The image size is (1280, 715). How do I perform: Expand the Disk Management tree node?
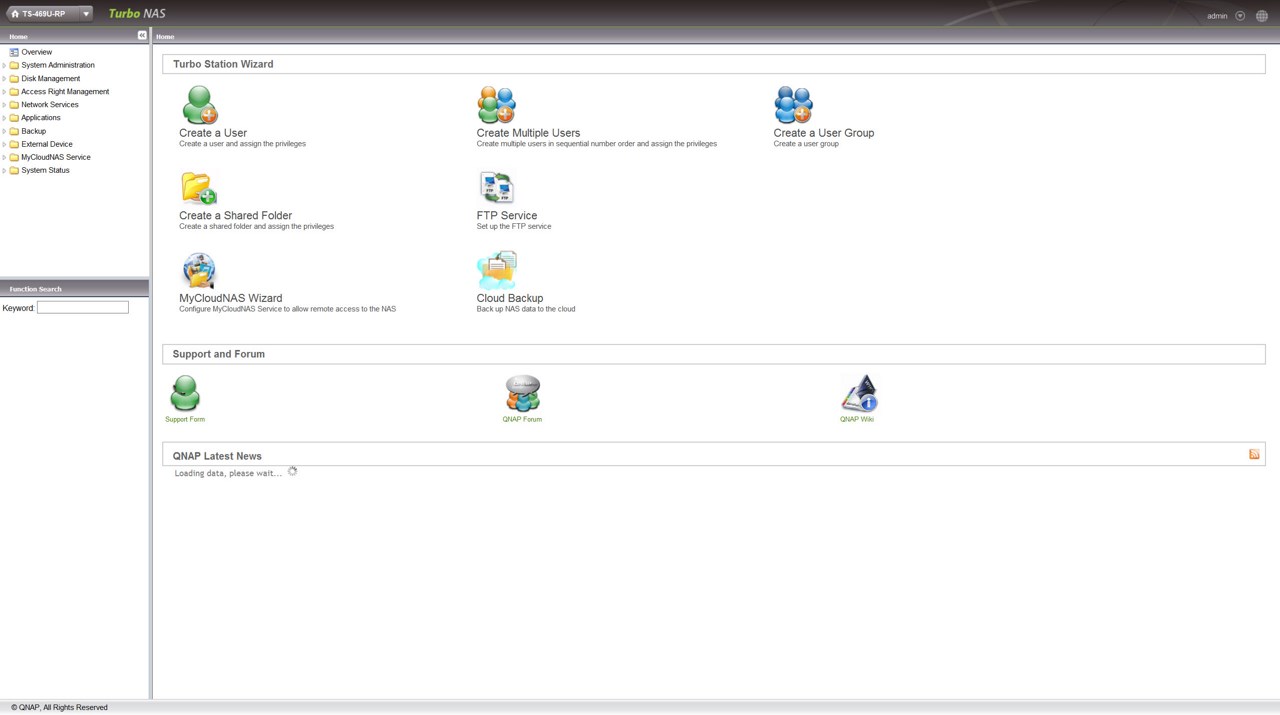(4, 78)
